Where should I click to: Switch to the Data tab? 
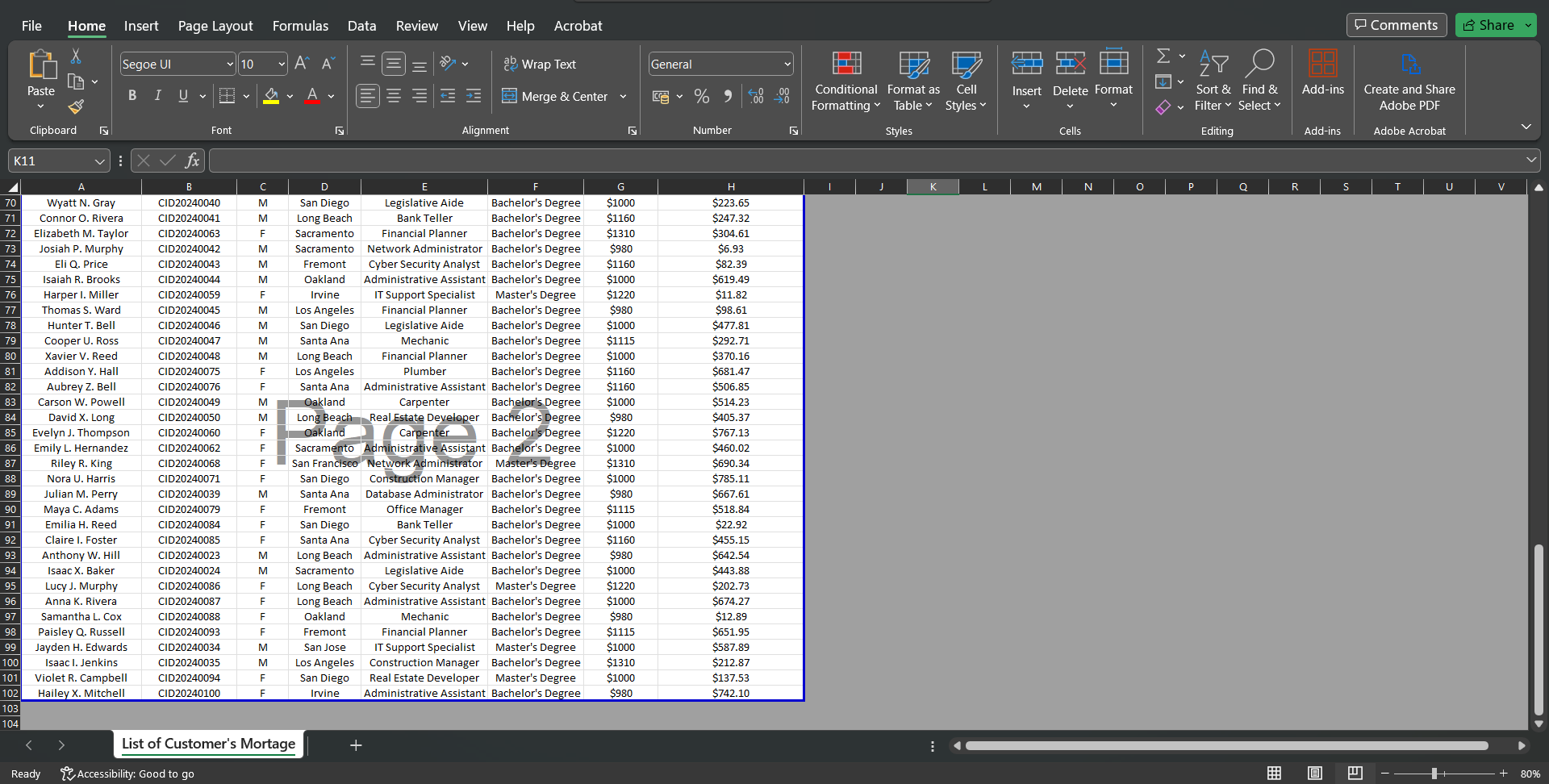click(x=361, y=26)
